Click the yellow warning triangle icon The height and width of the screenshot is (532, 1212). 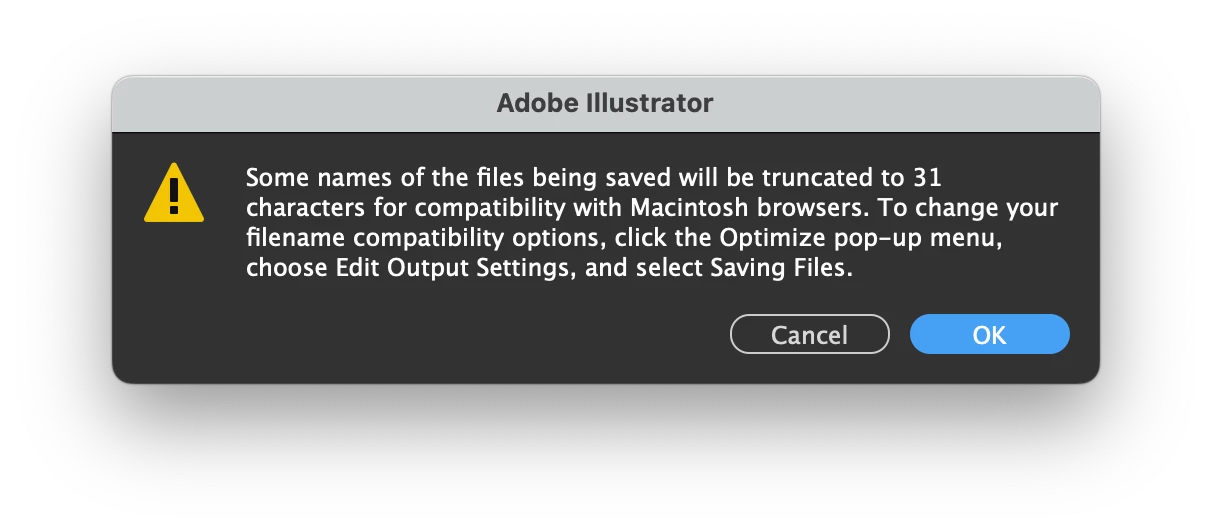coord(174,194)
